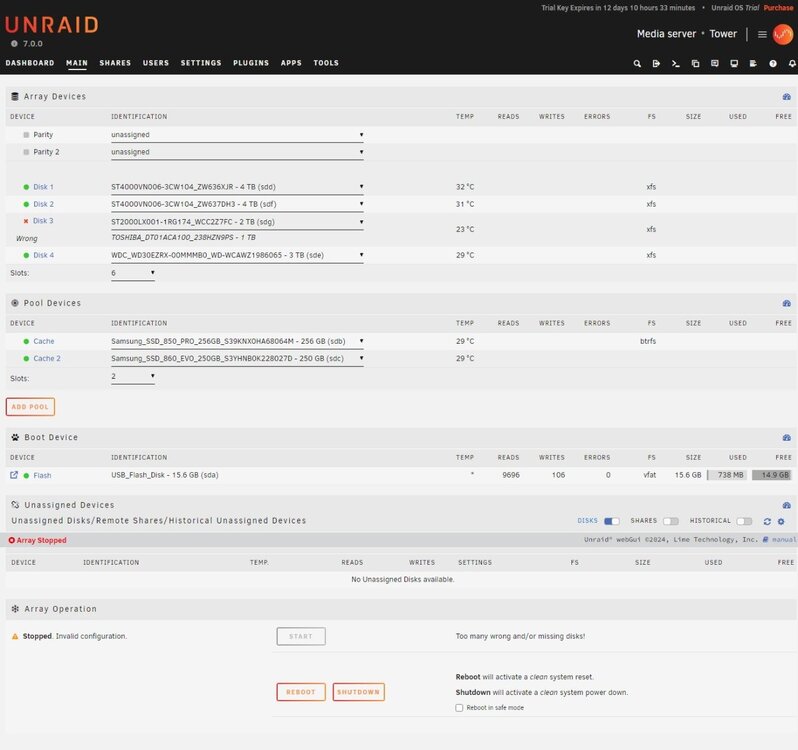Click the ADD POOL button
Viewport: 798px width, 750px height.
(30, 407)
